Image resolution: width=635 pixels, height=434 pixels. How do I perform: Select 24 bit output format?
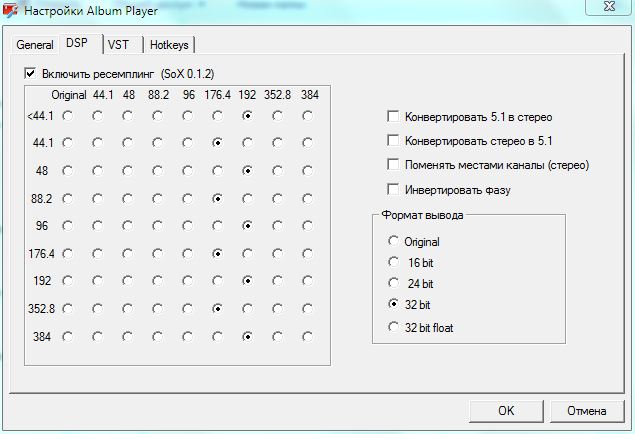[x=393, y=283]
